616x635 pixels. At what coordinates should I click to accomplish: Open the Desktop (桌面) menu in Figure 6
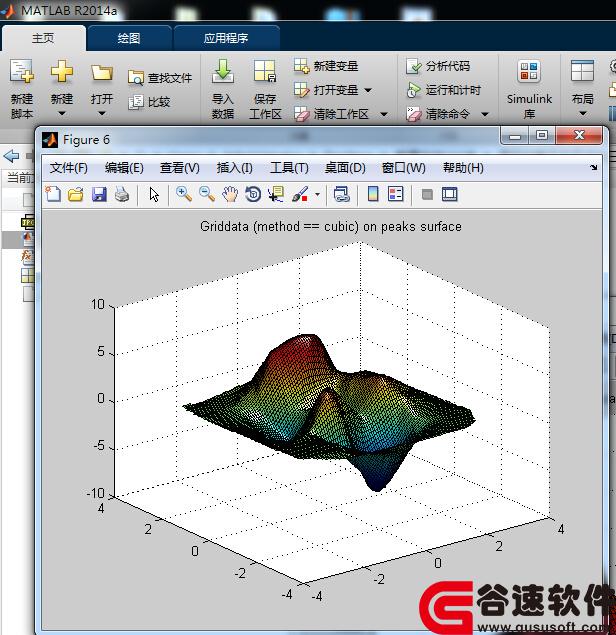click(345, 168)
